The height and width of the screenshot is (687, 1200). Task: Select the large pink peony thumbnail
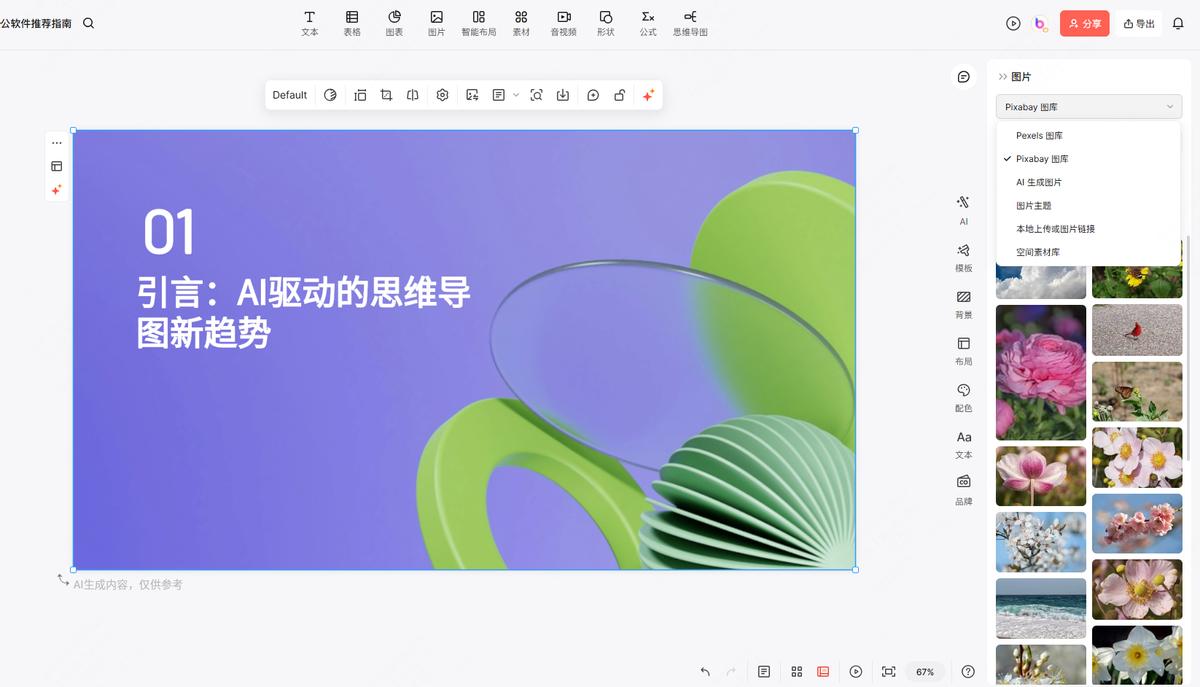(1041, 372)
